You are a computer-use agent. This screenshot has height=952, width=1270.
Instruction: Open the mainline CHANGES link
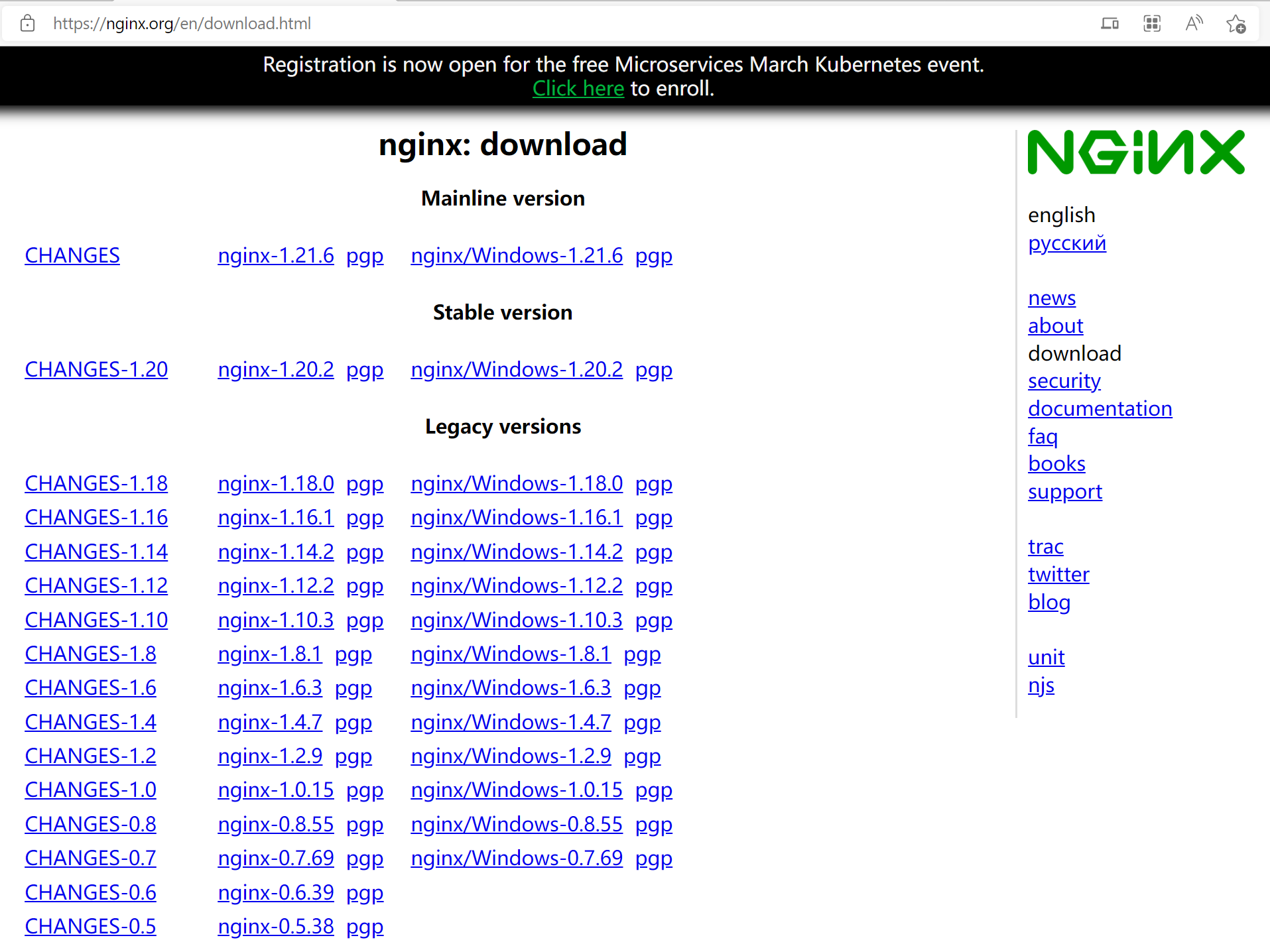72,255
